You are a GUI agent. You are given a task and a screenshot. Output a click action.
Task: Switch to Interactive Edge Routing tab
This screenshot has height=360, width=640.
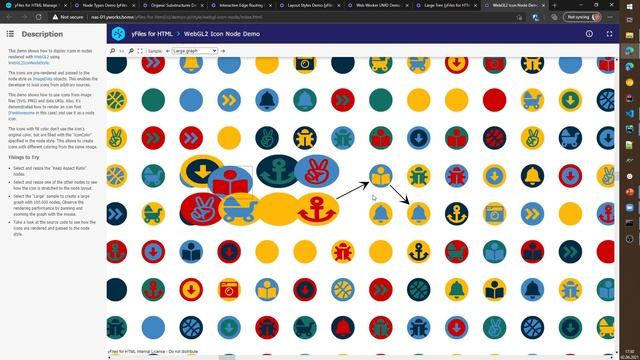pyautogui.click(x=241, y=6)
